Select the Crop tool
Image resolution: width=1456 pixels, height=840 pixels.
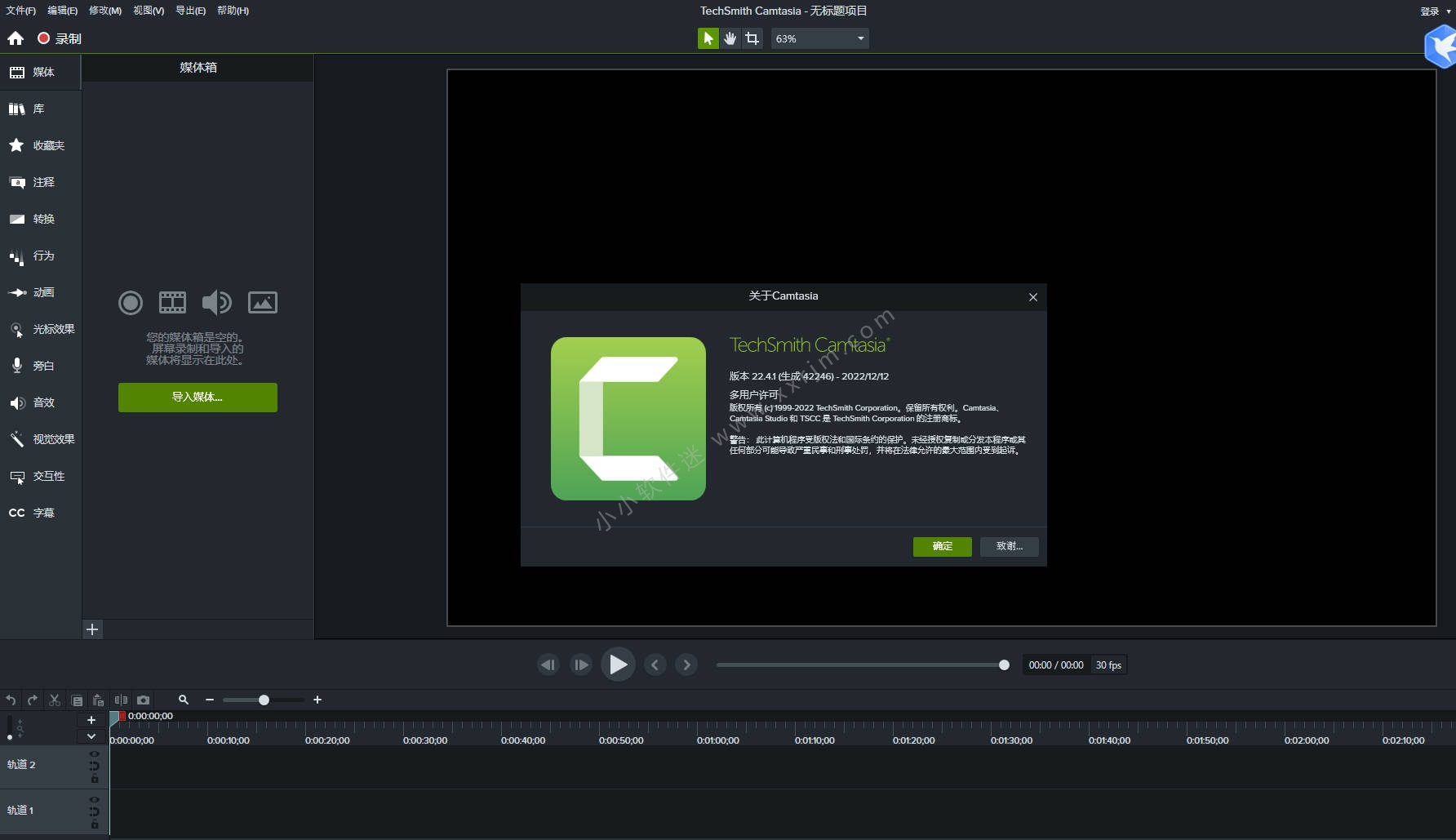tap(752, 38)
